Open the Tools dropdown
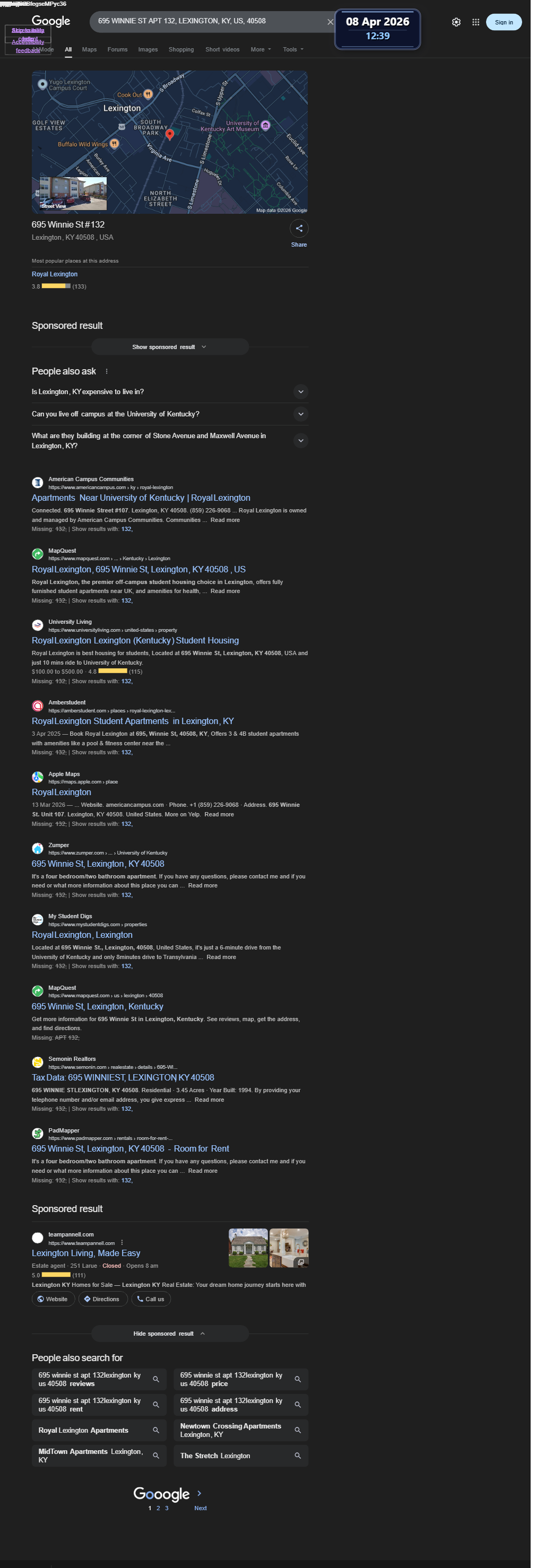 (x=293, y=49)
